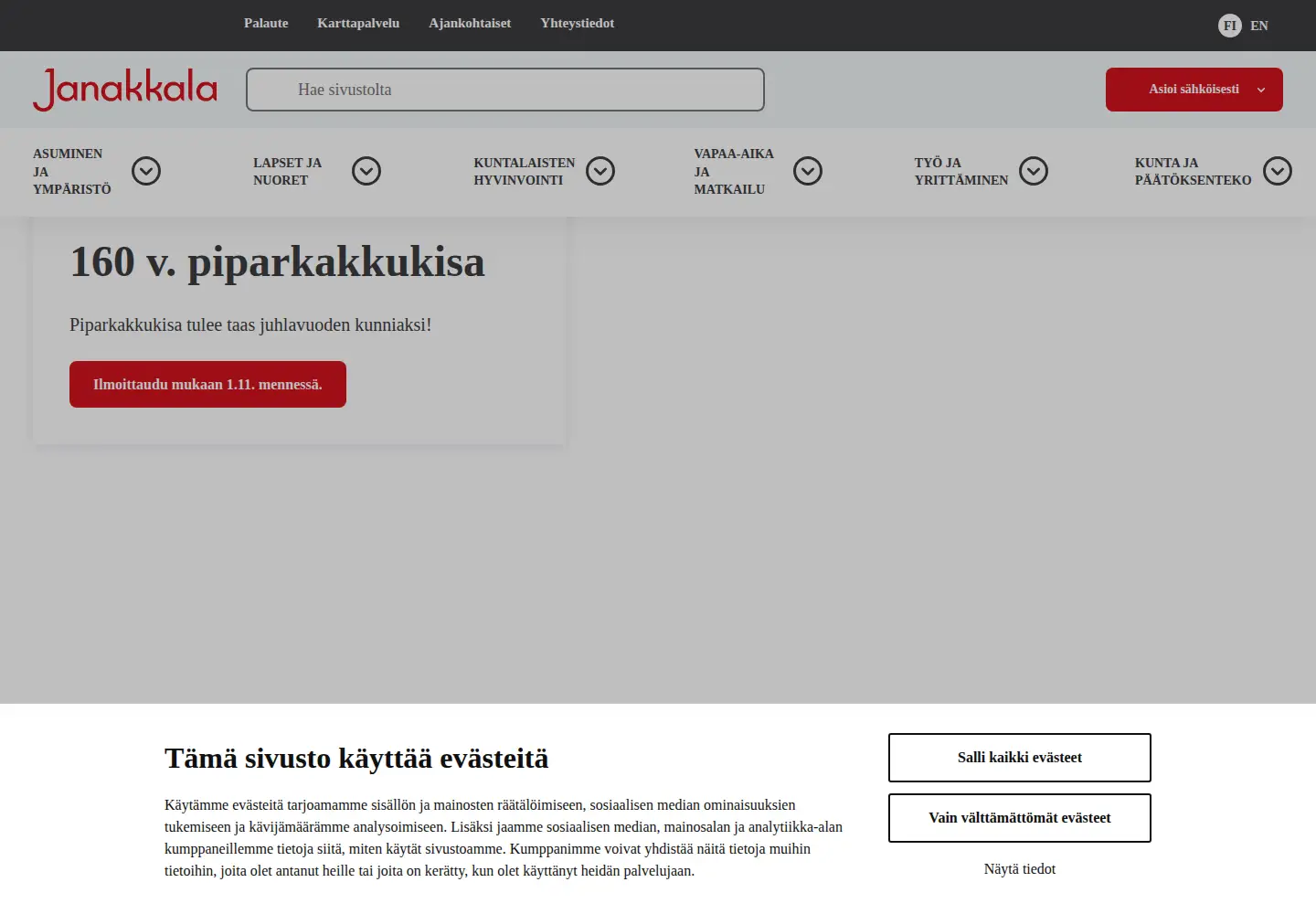Expand Kunta ja päätöksenteko chevron

1278,171
